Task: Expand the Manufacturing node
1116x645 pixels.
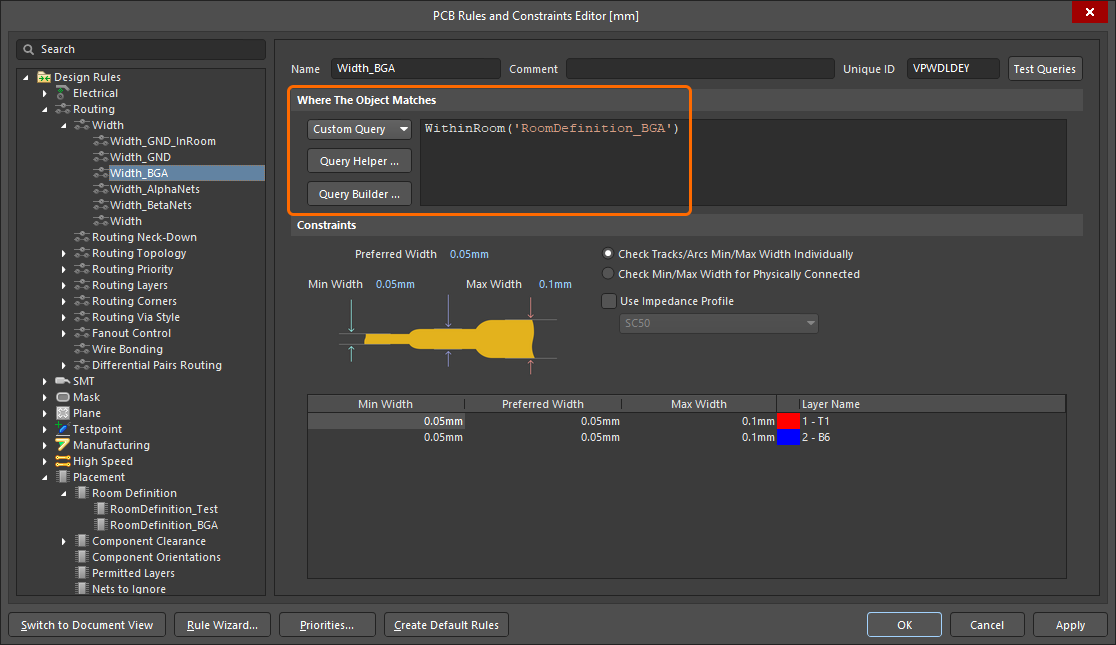Action: (x=45, y=445)
